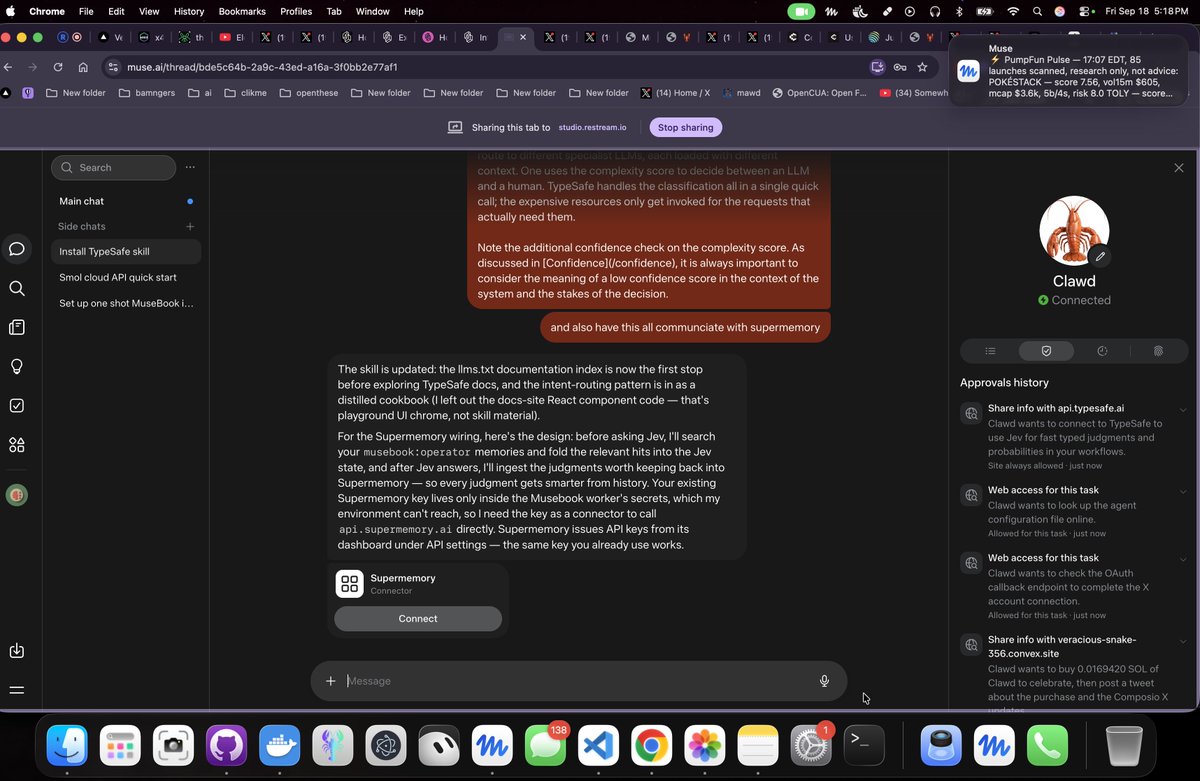Open Smol cloud API quick start chat
Image resolution: width=1200 pixels, height=781 pixels.
click(x=126, y=278)
